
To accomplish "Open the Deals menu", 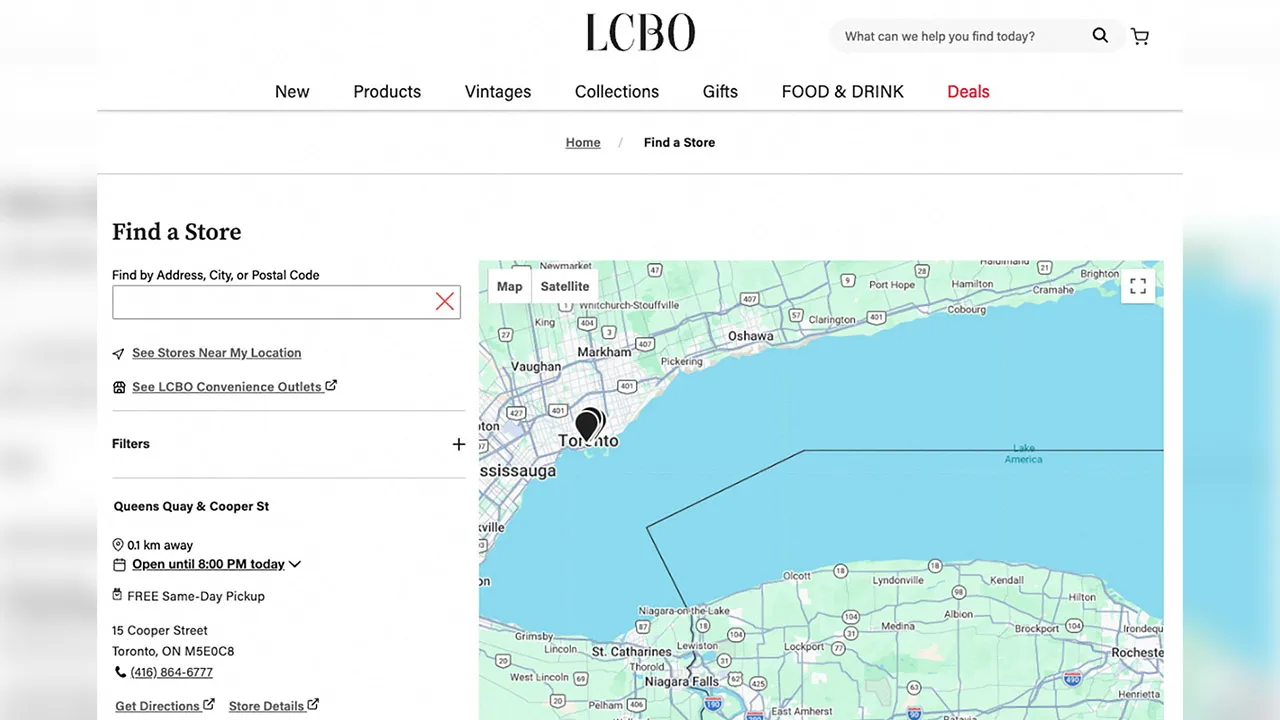I will point(968,91).
